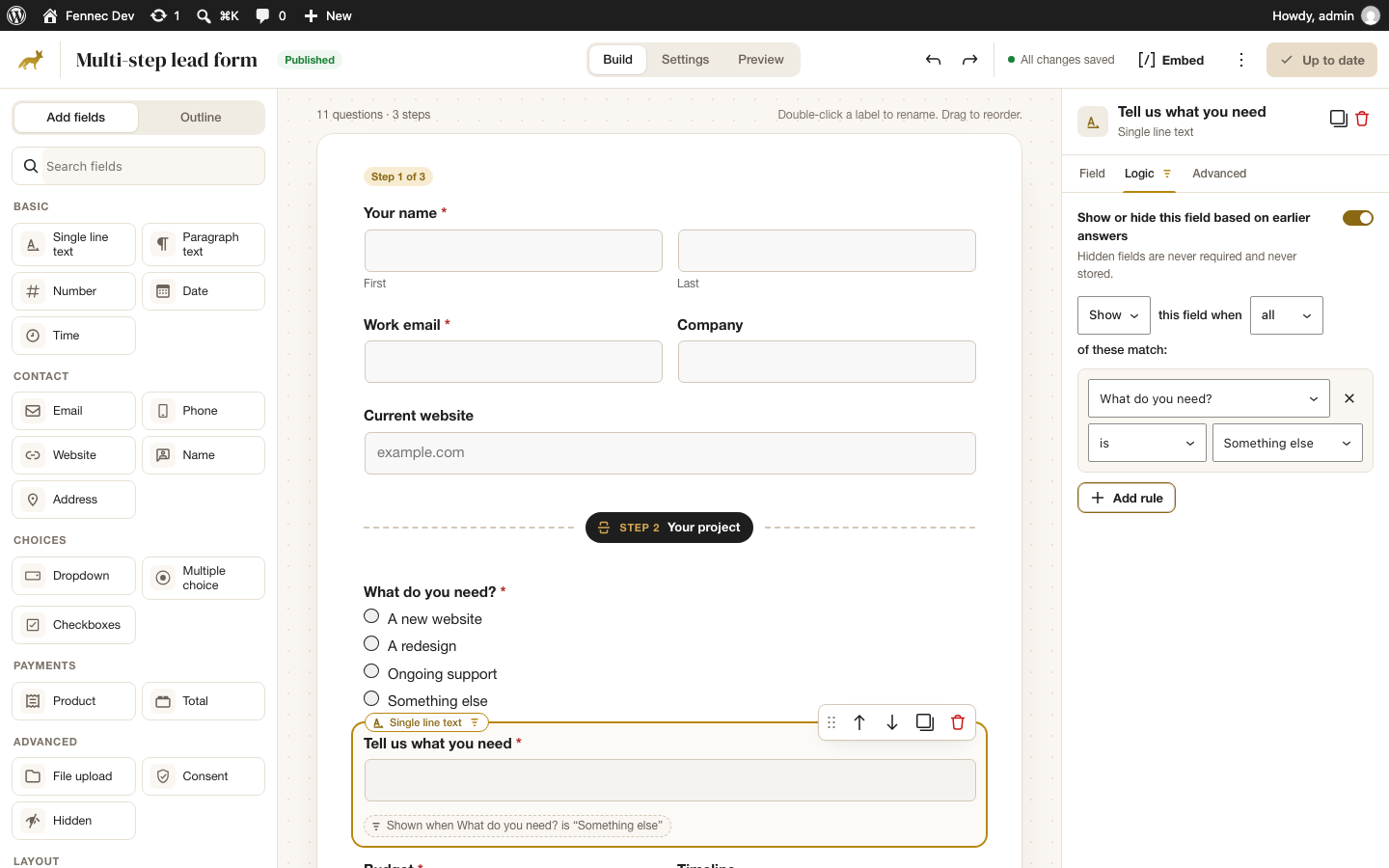Add a Consent field
The width and height of the screenshot is (1389, 868).
coord(204,776)
